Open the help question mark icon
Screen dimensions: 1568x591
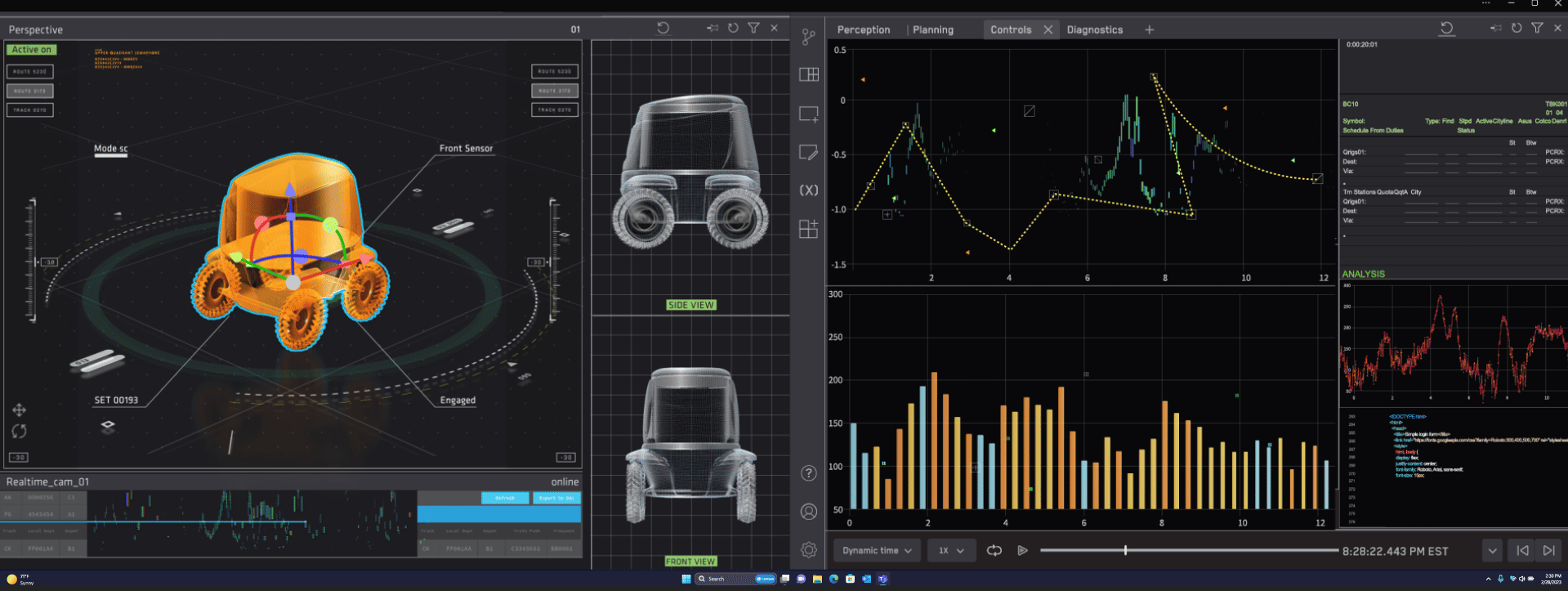coord(808,473)
